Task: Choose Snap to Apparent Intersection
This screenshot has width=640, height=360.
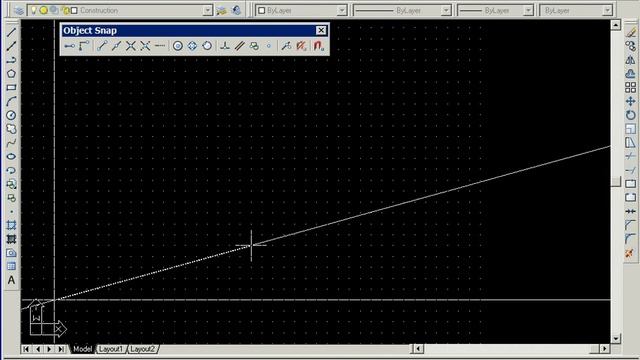Action: (145, 46)
